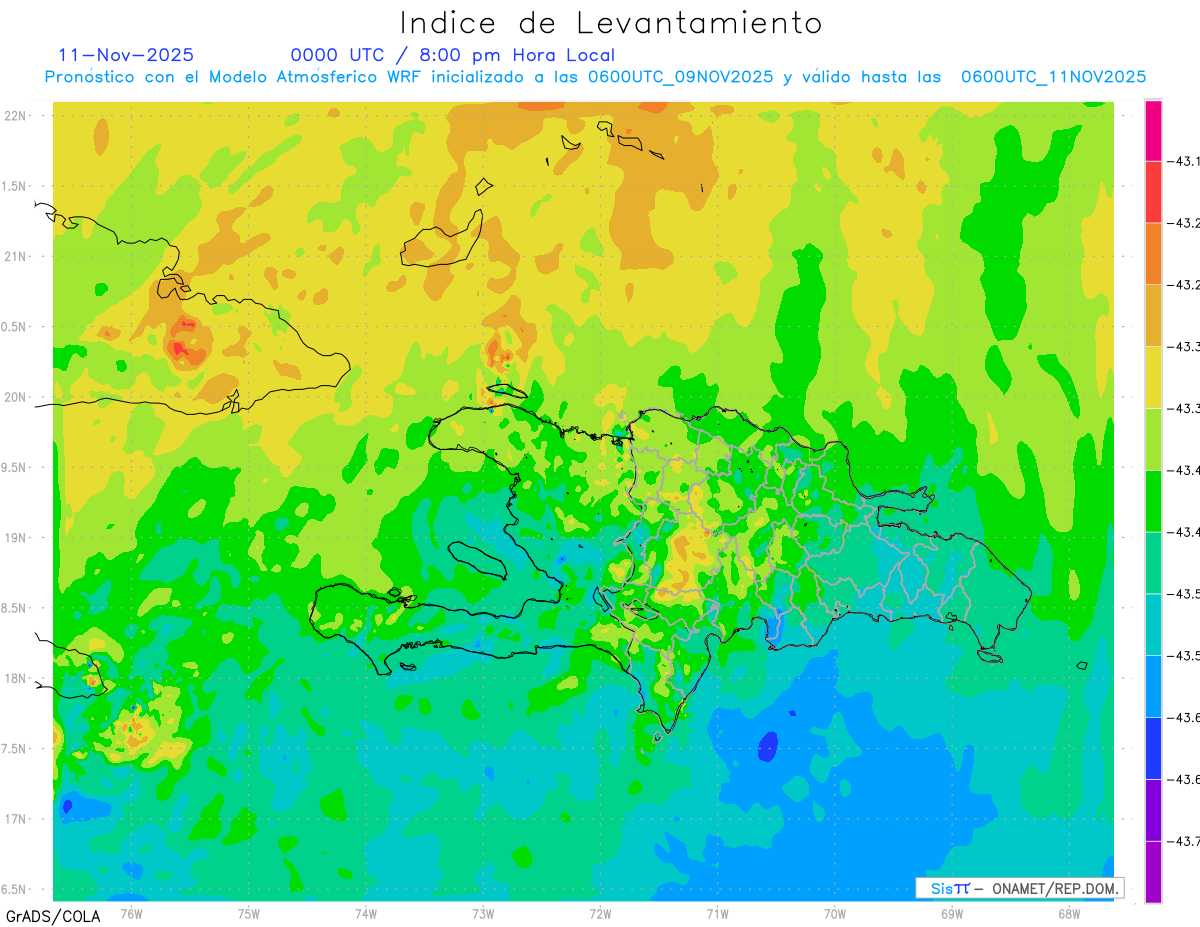Pick the bright green swatch in the color bar
The width and height of the screenshot is (1200, 927).
point(1153,501)
